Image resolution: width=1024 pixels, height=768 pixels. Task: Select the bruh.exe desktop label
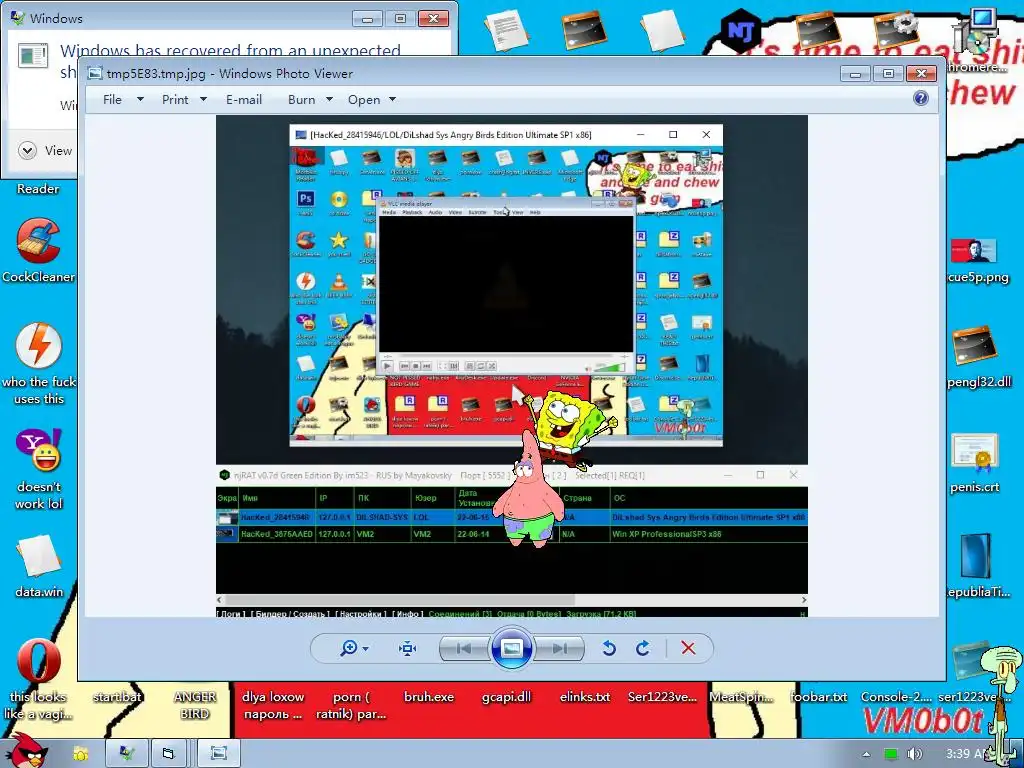428,697
